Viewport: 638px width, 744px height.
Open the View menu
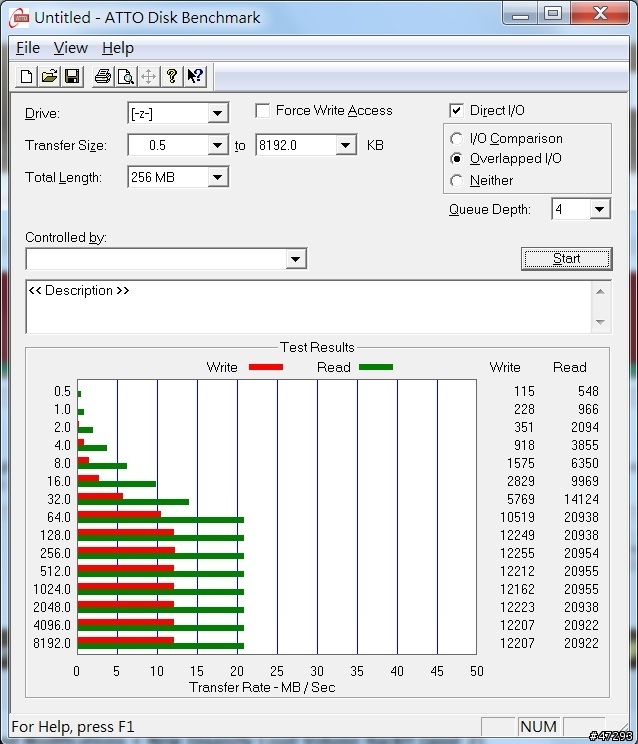point(70,48)
